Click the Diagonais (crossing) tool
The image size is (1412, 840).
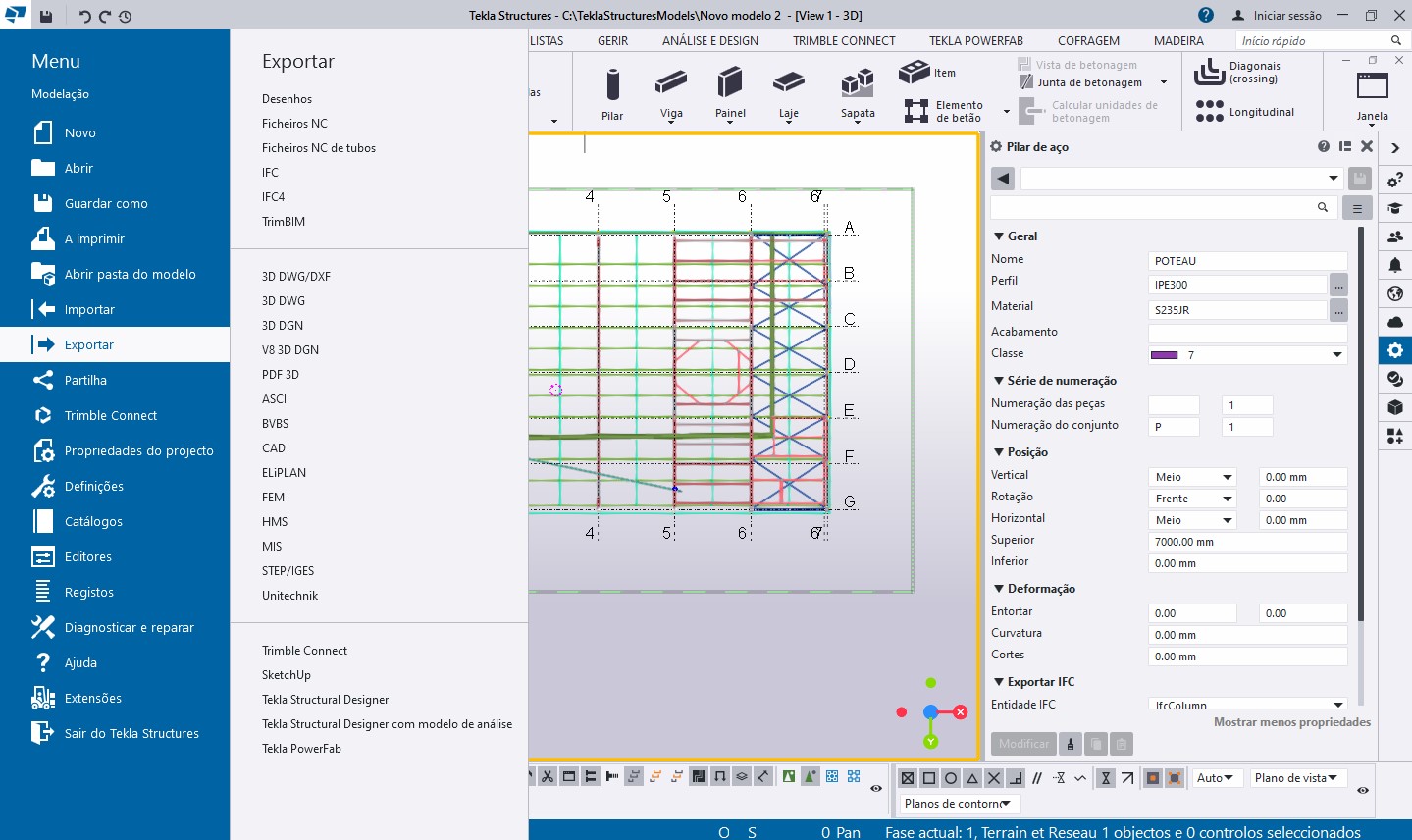tap(1238, 72)
